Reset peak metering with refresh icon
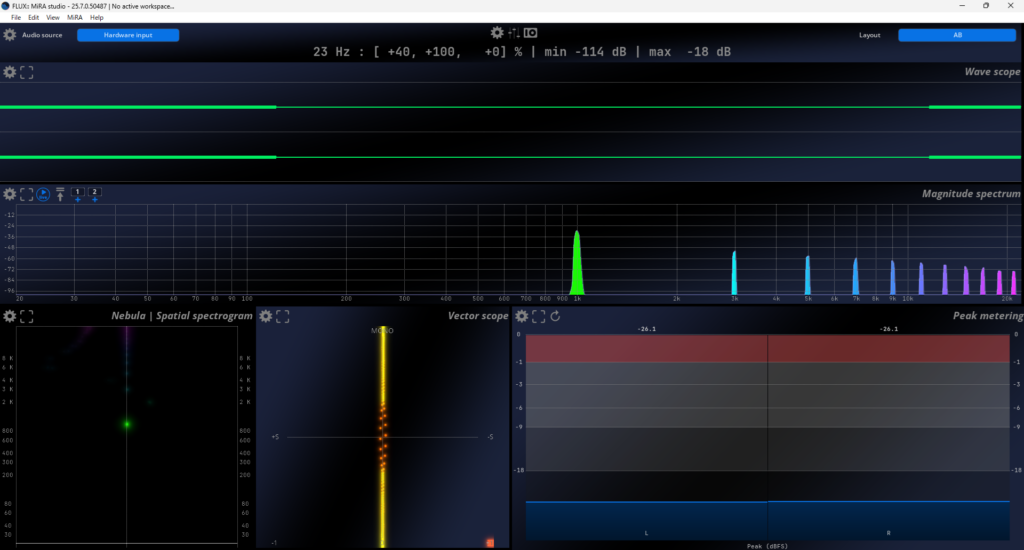1024x550 pixels. [555, 316]
